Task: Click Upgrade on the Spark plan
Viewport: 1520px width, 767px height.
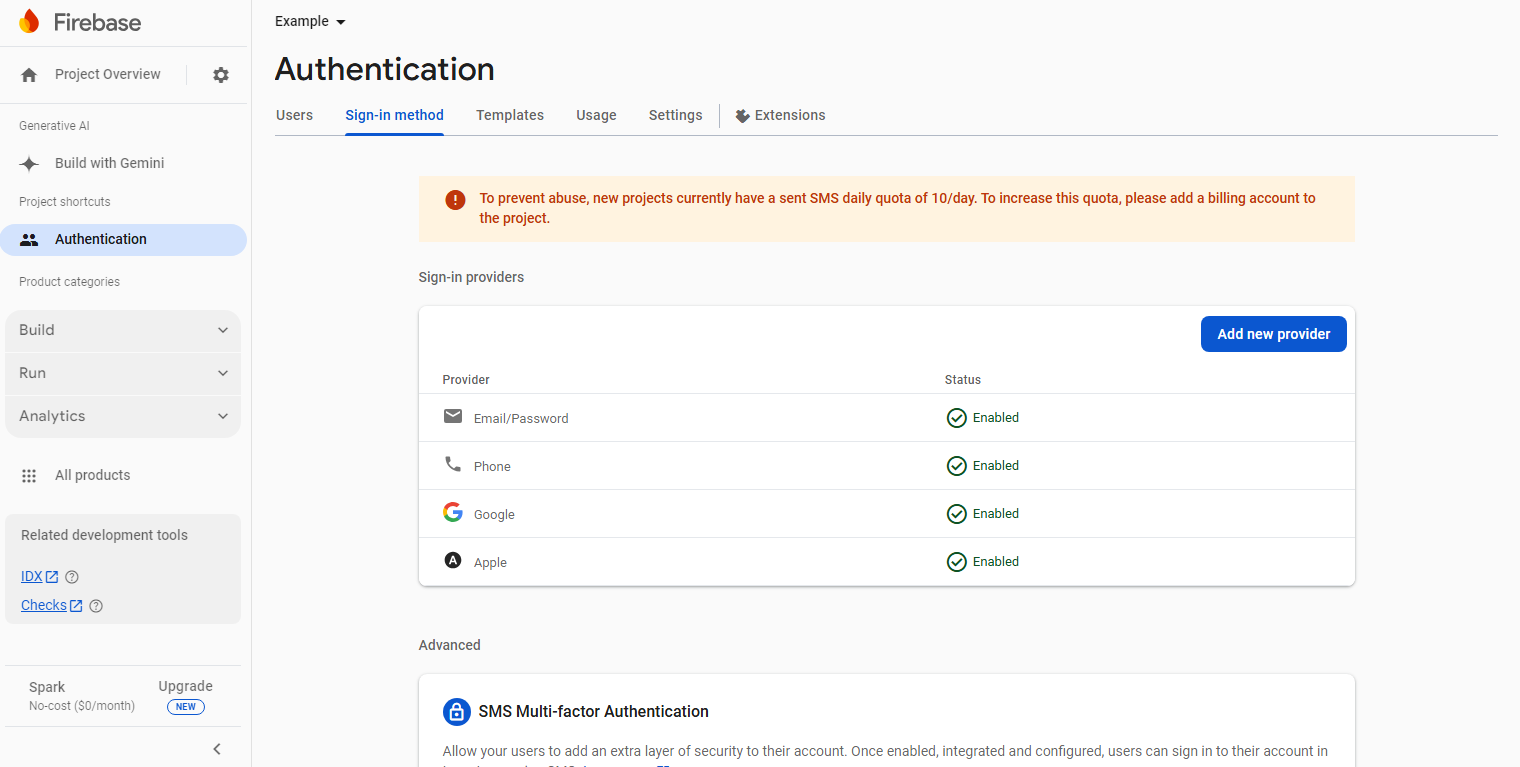Action: tap(185, 687)
